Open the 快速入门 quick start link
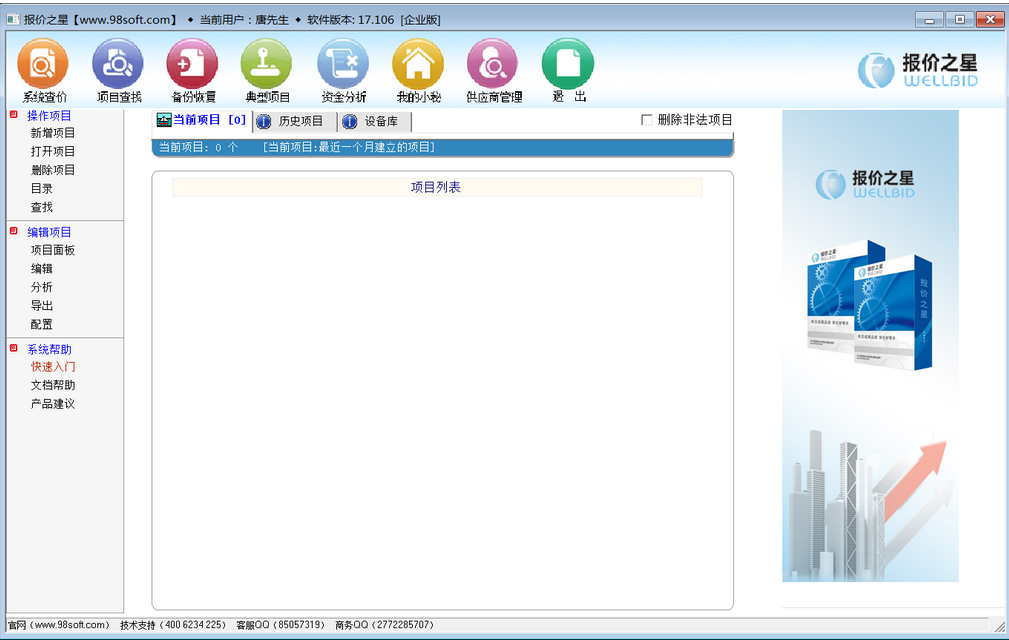 pos(53,367)
